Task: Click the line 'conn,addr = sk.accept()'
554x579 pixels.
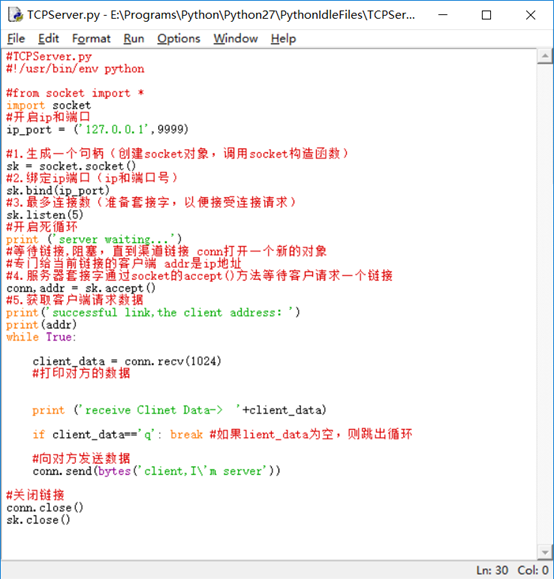Action: pos(81,288)
